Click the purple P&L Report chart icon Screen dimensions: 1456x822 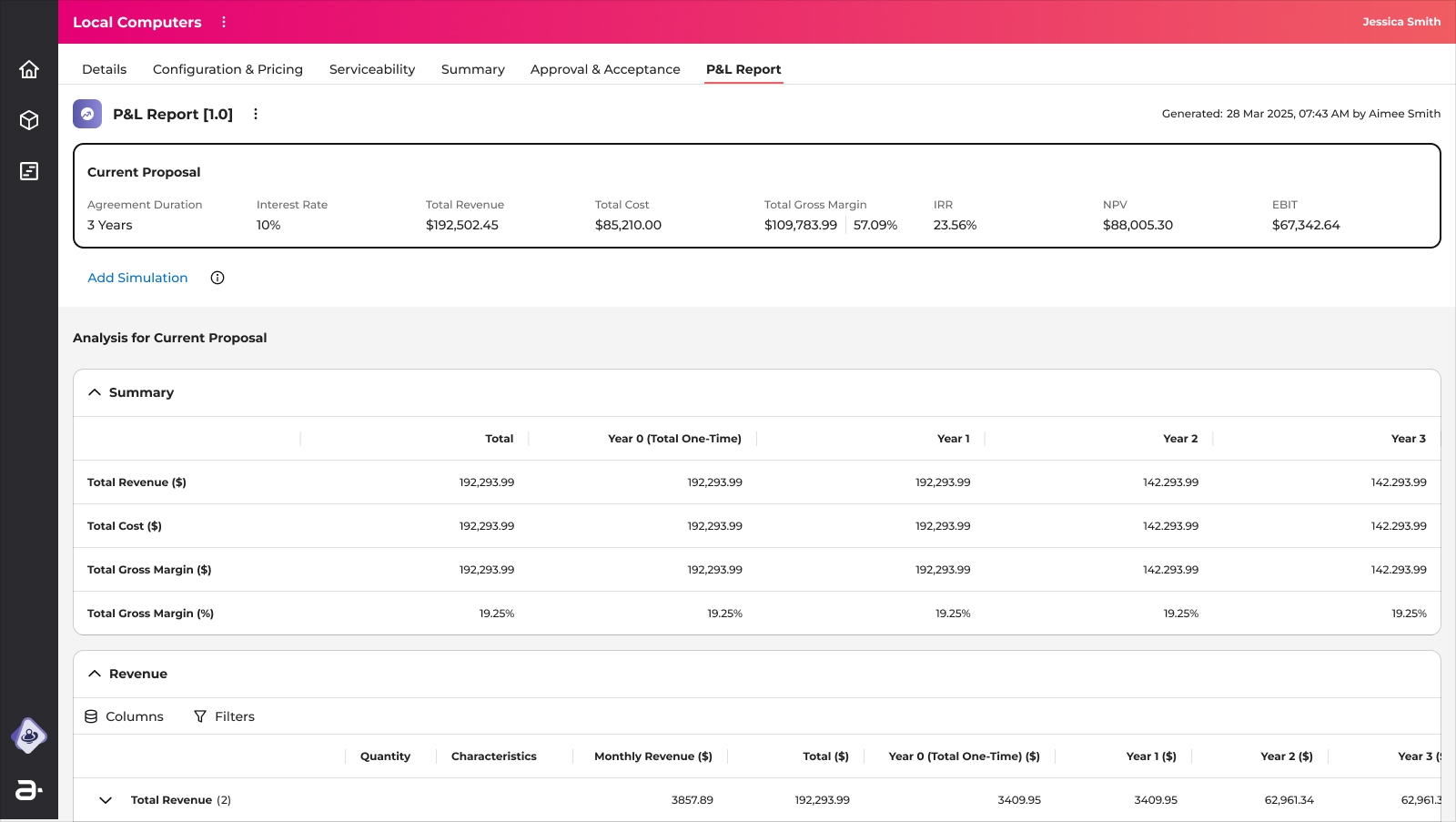coord(87,114)
